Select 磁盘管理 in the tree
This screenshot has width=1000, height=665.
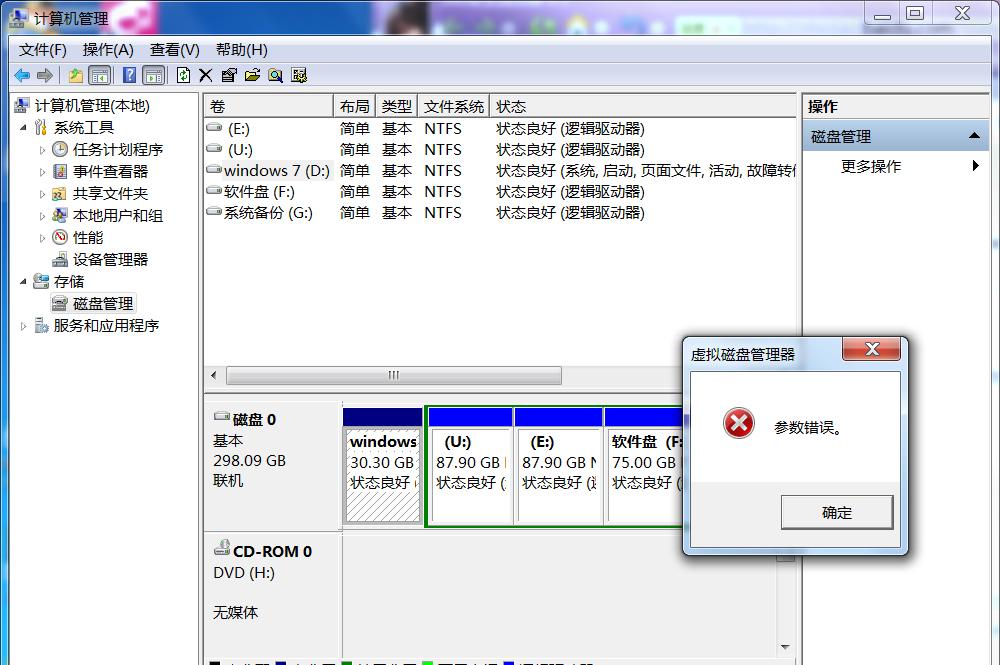(102, 303)
